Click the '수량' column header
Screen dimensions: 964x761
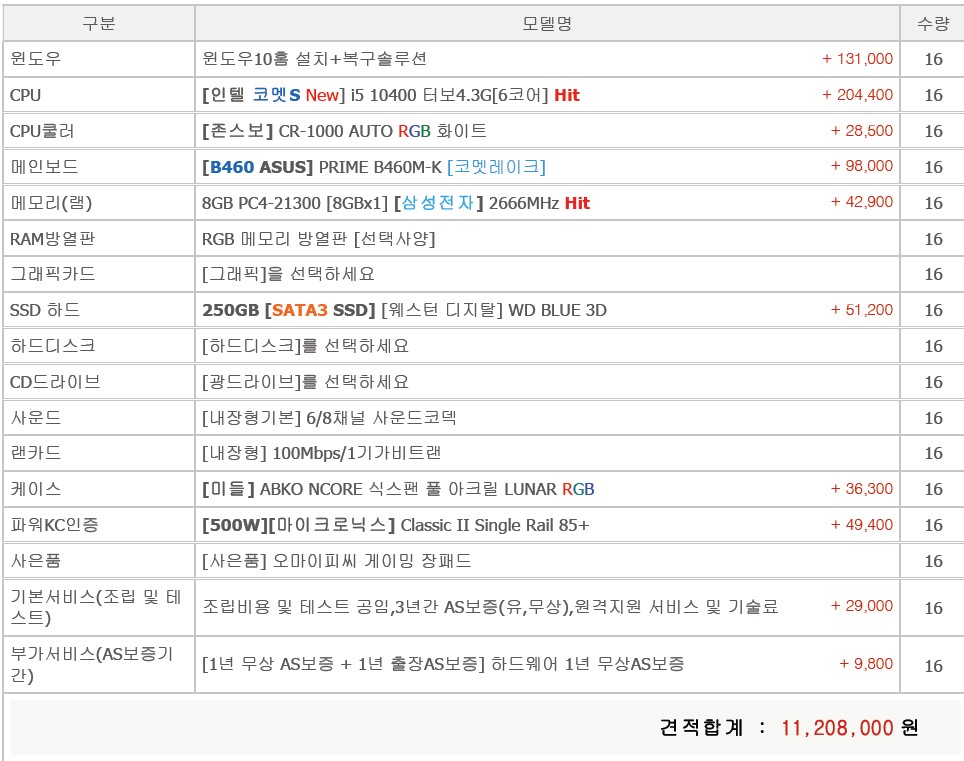pyautogui.click(x=933, y=23)
